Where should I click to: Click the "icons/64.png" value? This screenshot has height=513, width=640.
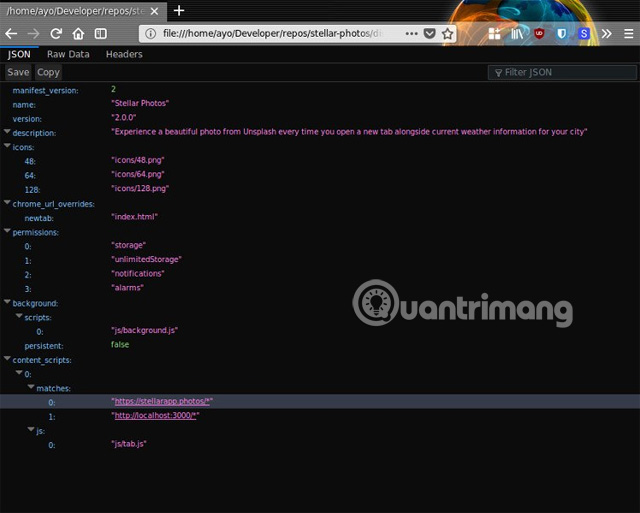[x=138, y=174]
